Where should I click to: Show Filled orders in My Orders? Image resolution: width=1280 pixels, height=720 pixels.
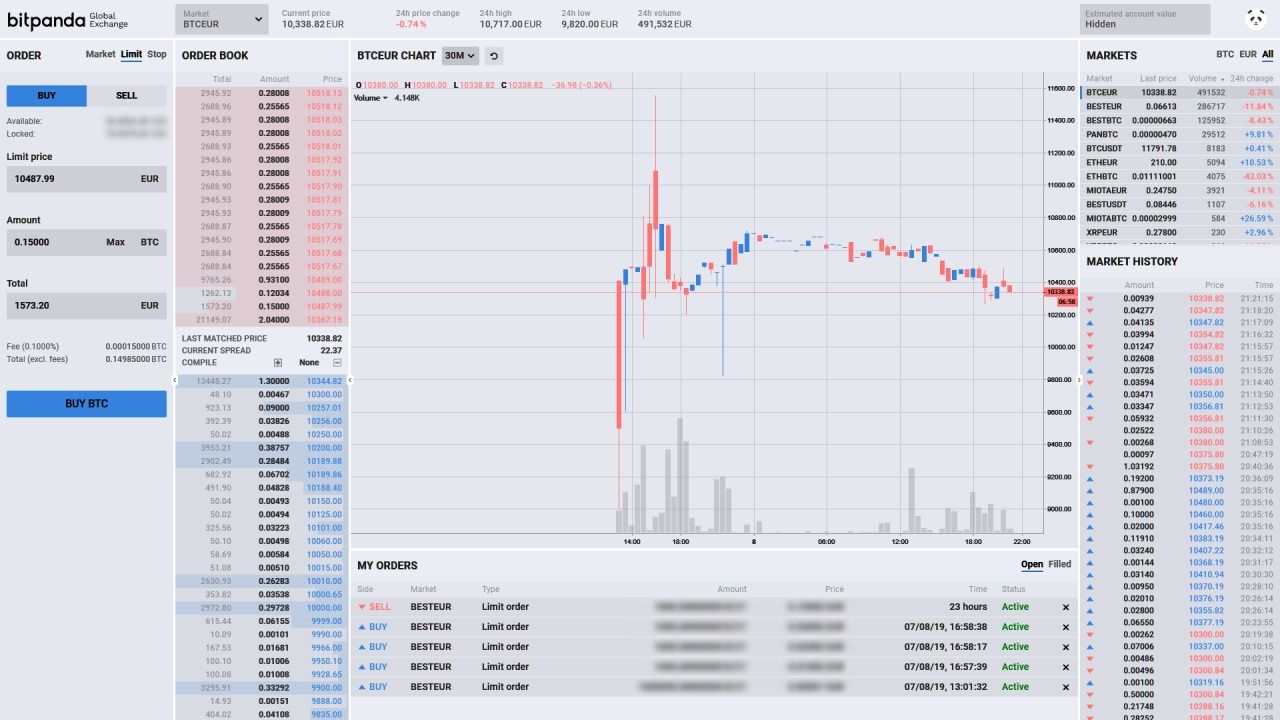click(x=1060, y=565)
